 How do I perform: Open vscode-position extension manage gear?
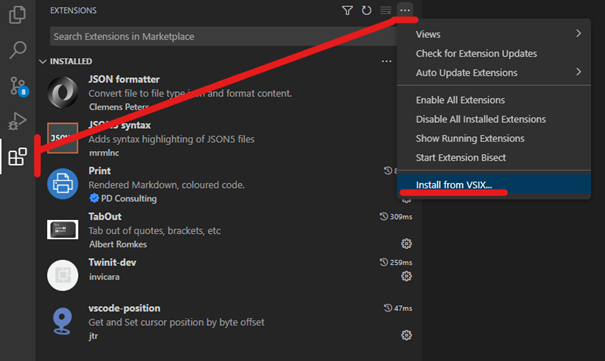click(406, 335)
